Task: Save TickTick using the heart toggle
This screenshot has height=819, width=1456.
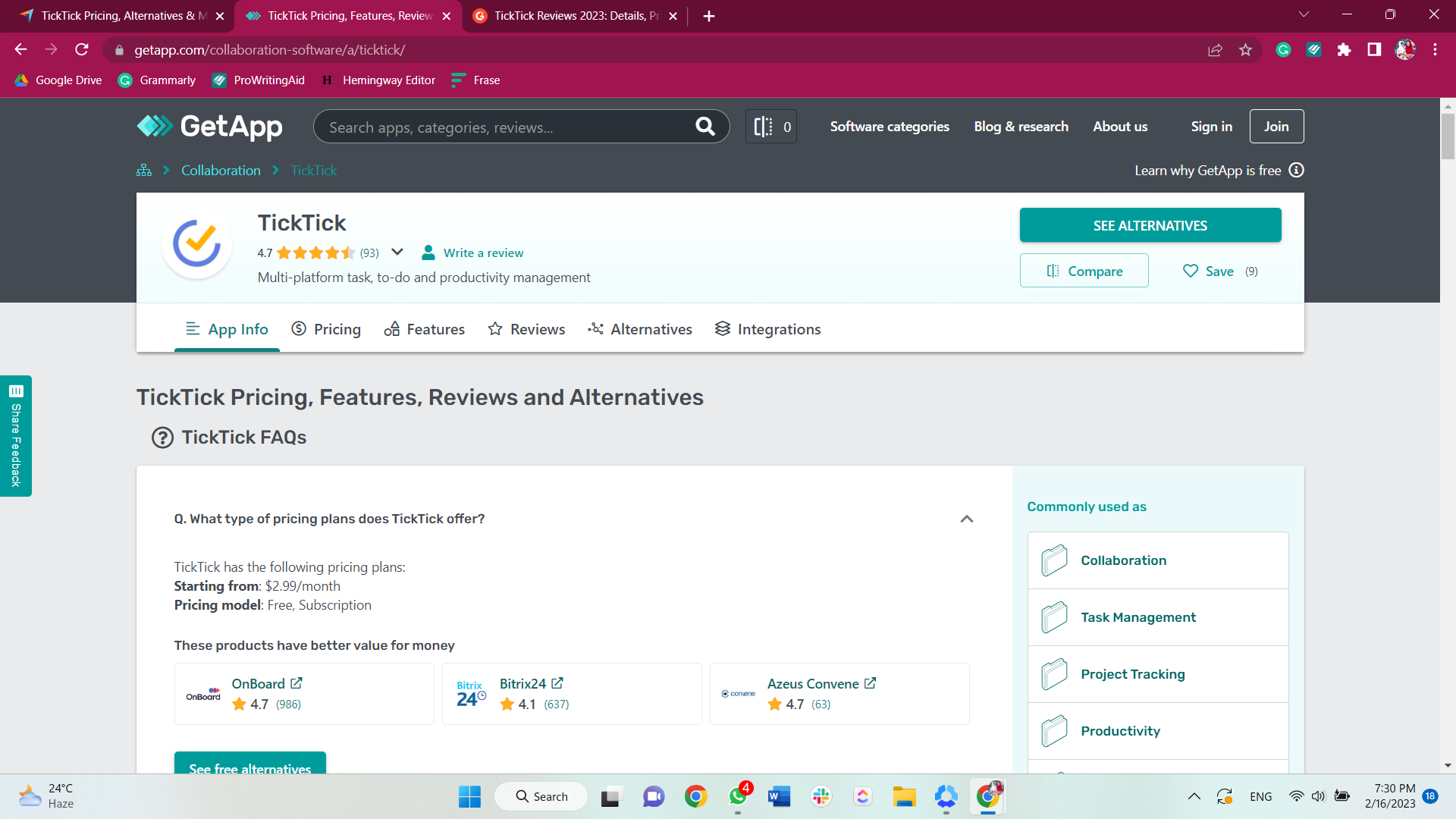Action: (x=1192, y=271)
